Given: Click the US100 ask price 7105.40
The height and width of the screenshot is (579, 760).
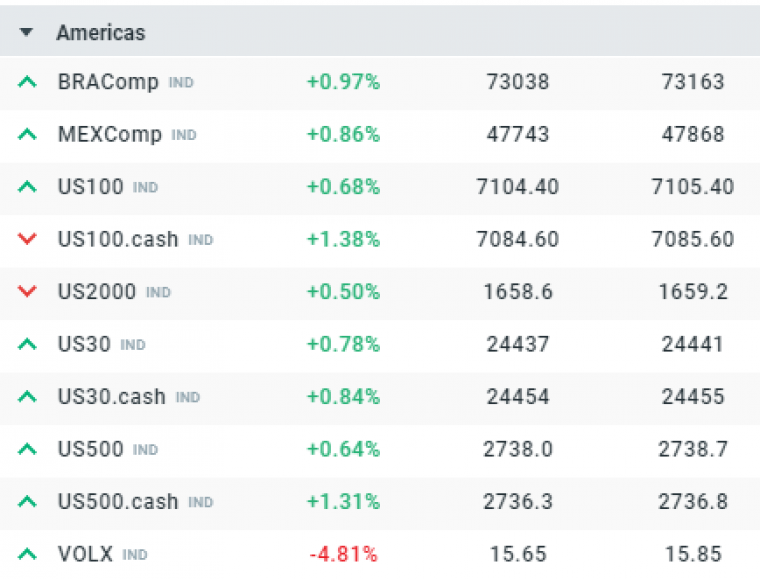Looking at the screenshot, I should tap(692, 187).
